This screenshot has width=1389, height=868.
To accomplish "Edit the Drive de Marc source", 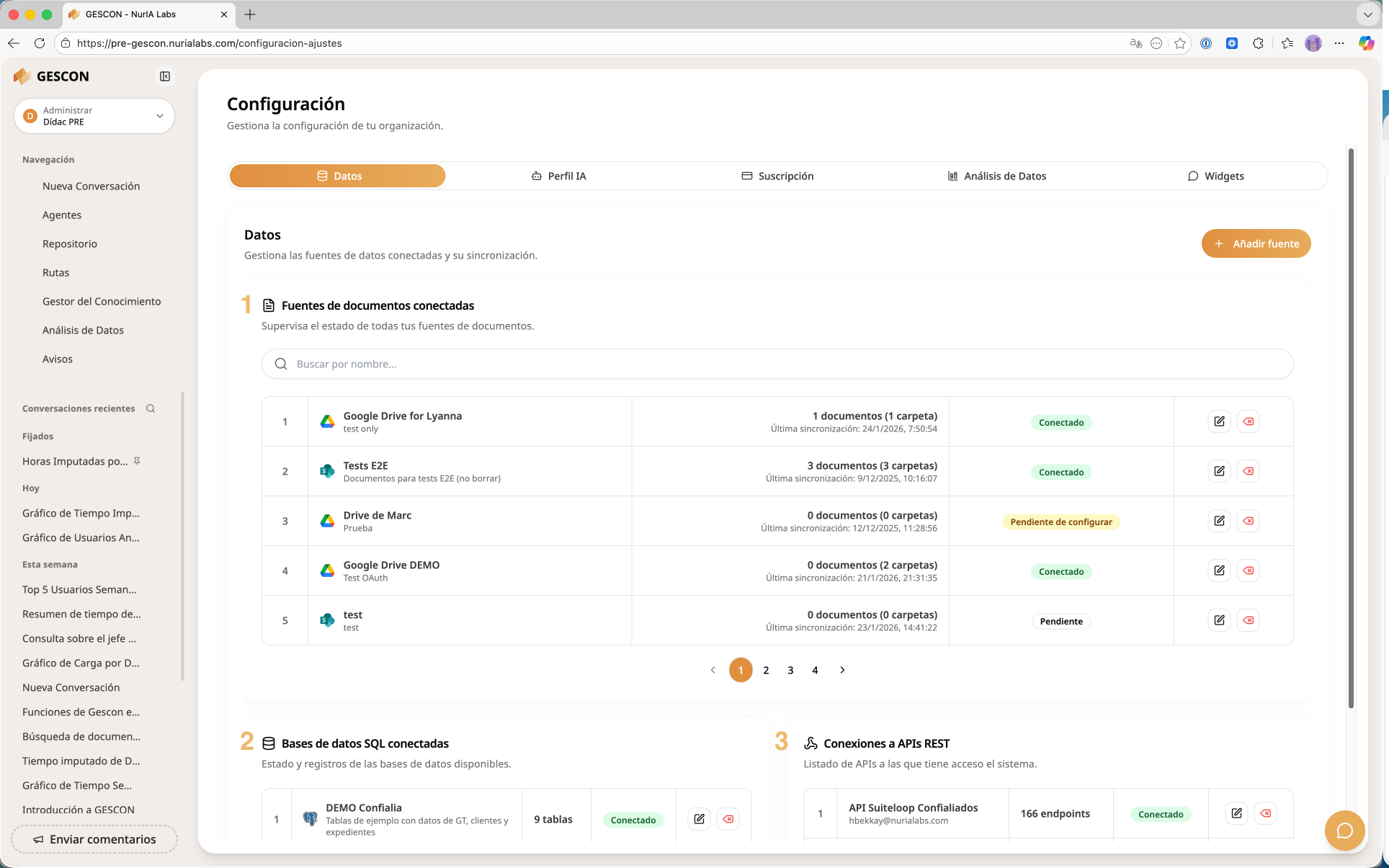I will click(1219, 521).
